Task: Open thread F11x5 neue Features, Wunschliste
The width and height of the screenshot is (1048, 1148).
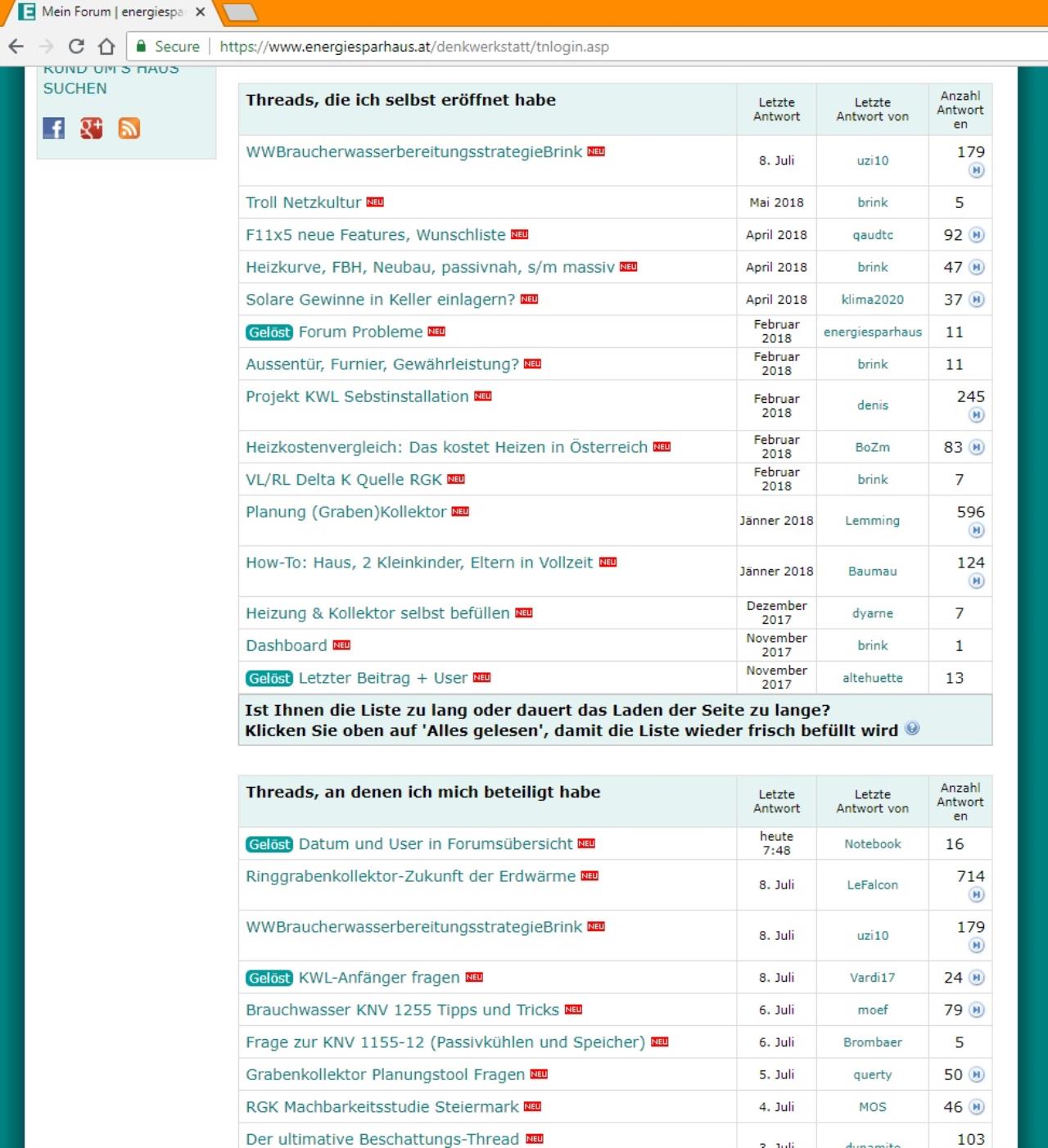Action: click(376, 235)
